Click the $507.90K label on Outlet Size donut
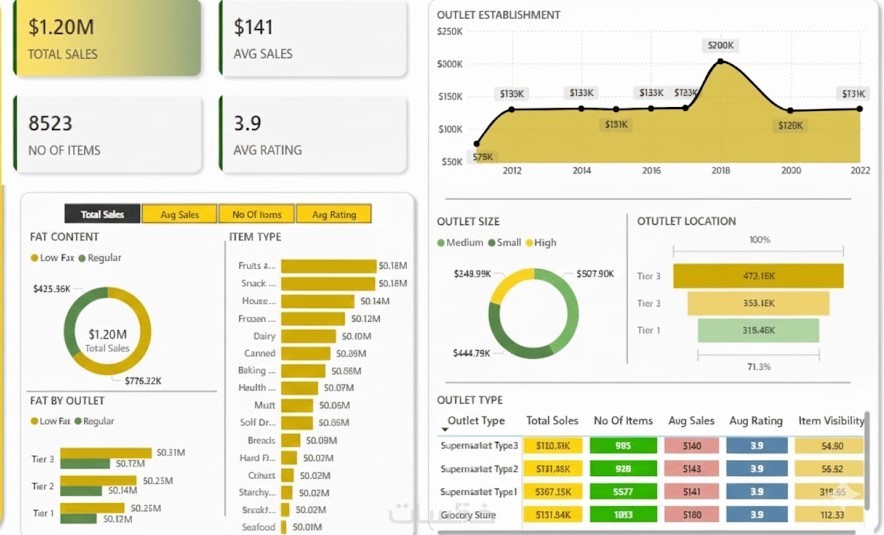The height and width of the screenshot is (535, 884). coord(595,274)
